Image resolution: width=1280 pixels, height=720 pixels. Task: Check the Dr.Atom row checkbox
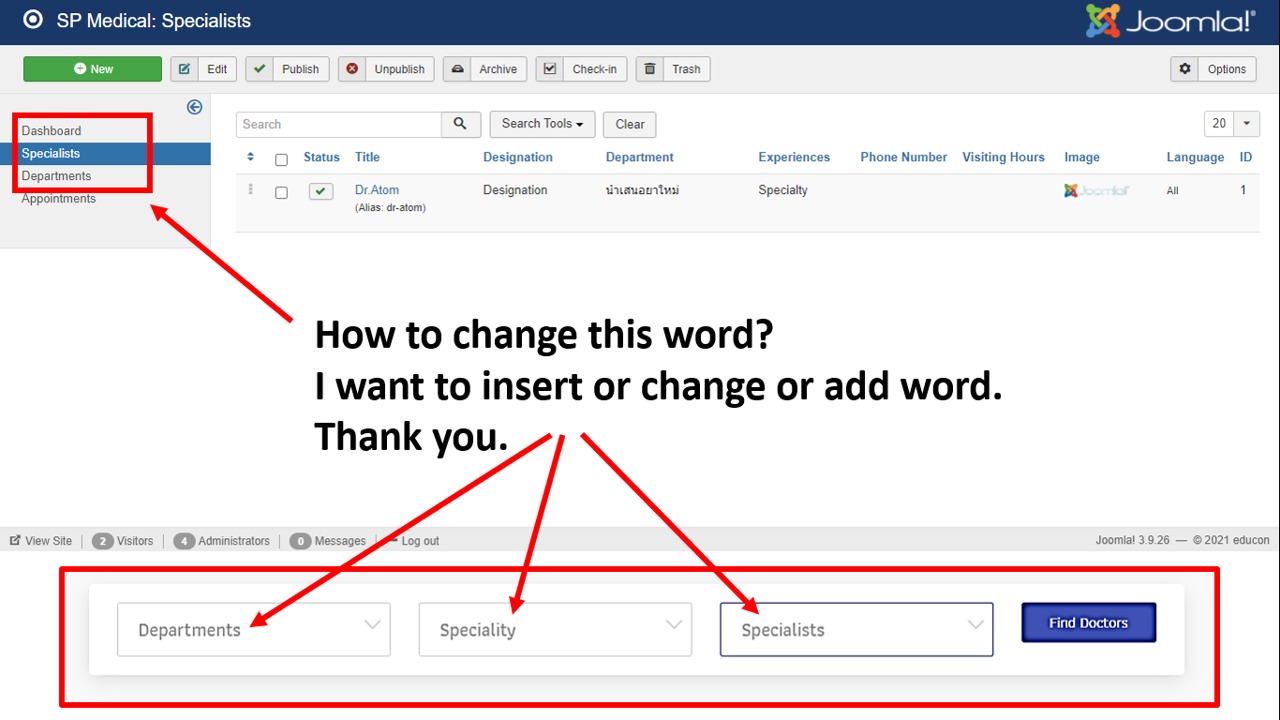[x=281, y=192]
